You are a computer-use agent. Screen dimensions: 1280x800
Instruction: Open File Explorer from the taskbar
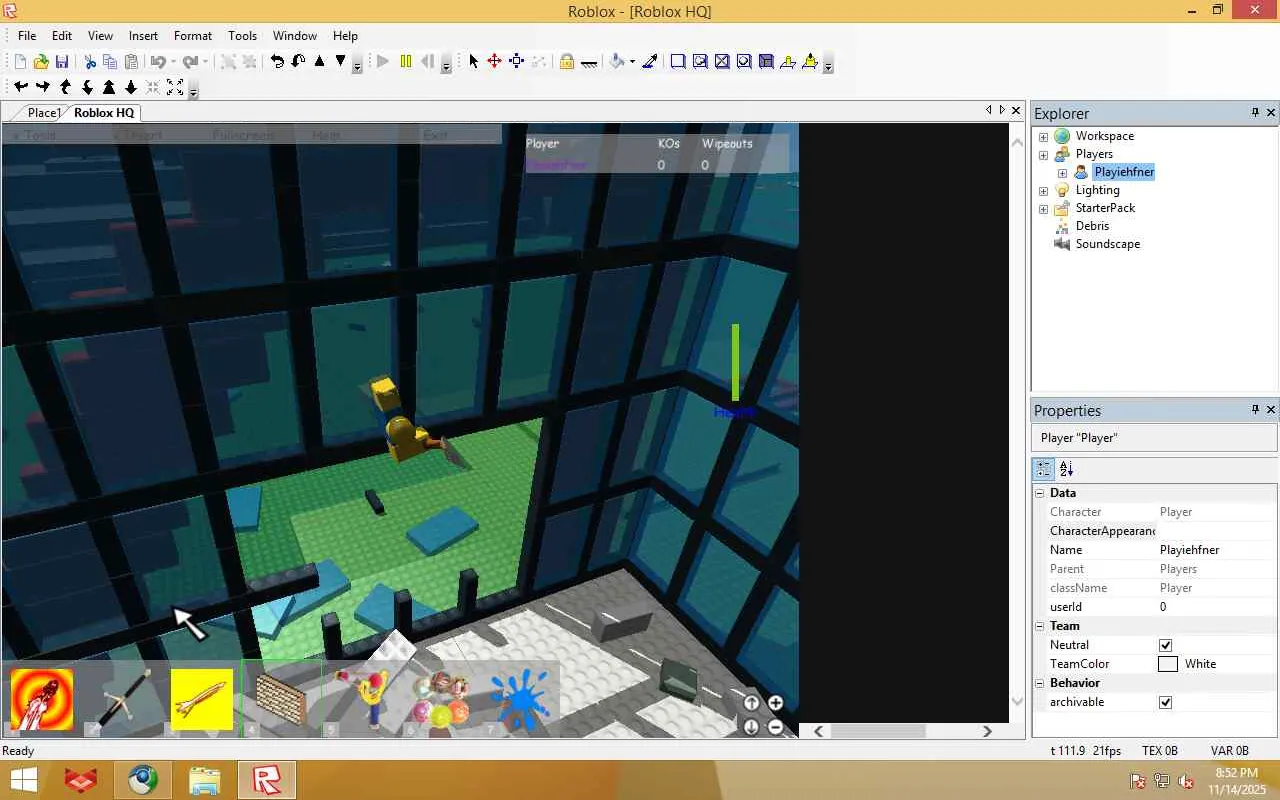(x=204, y=780)
